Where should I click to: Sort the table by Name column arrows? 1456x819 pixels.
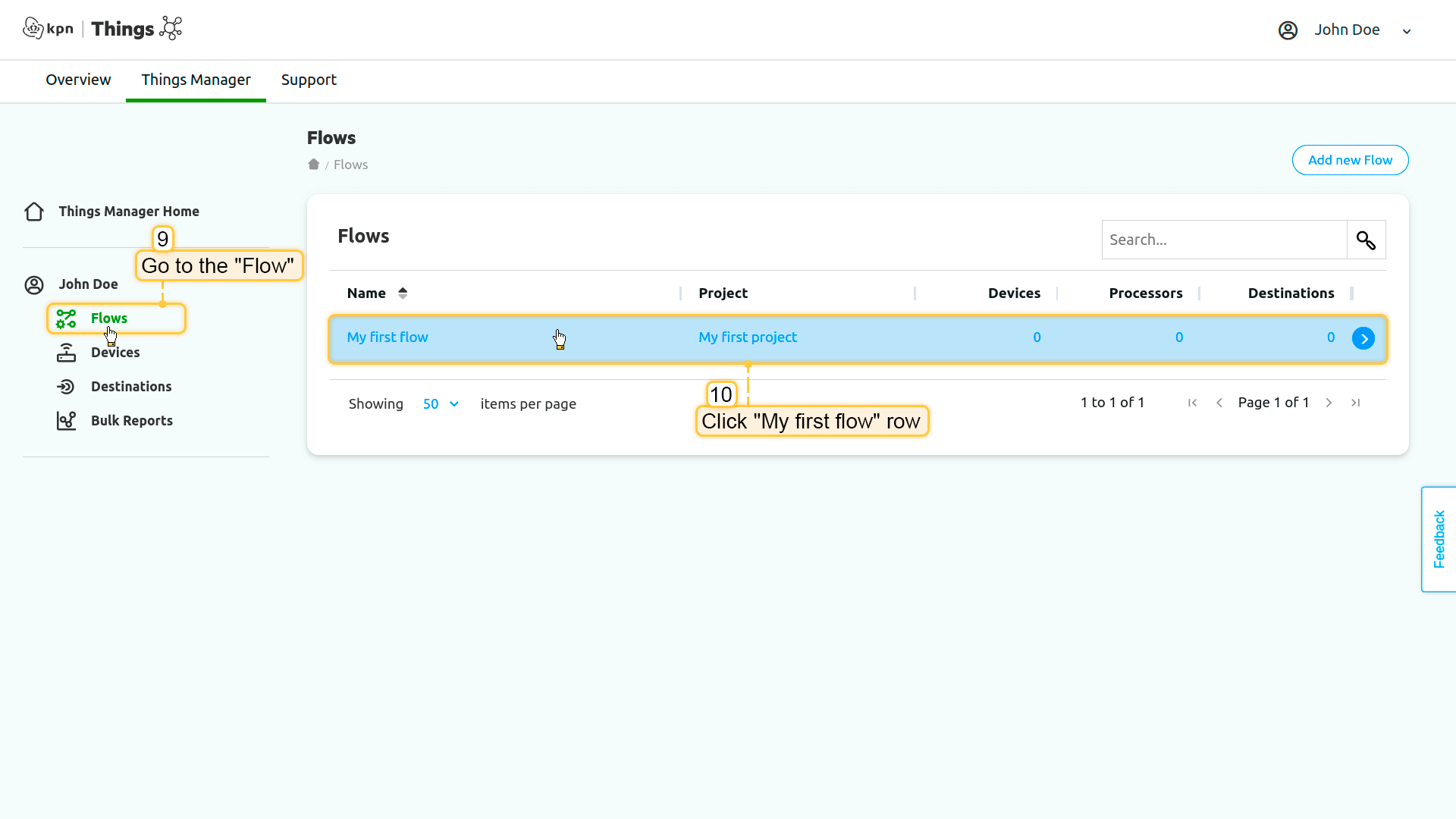tap(403, 293)
